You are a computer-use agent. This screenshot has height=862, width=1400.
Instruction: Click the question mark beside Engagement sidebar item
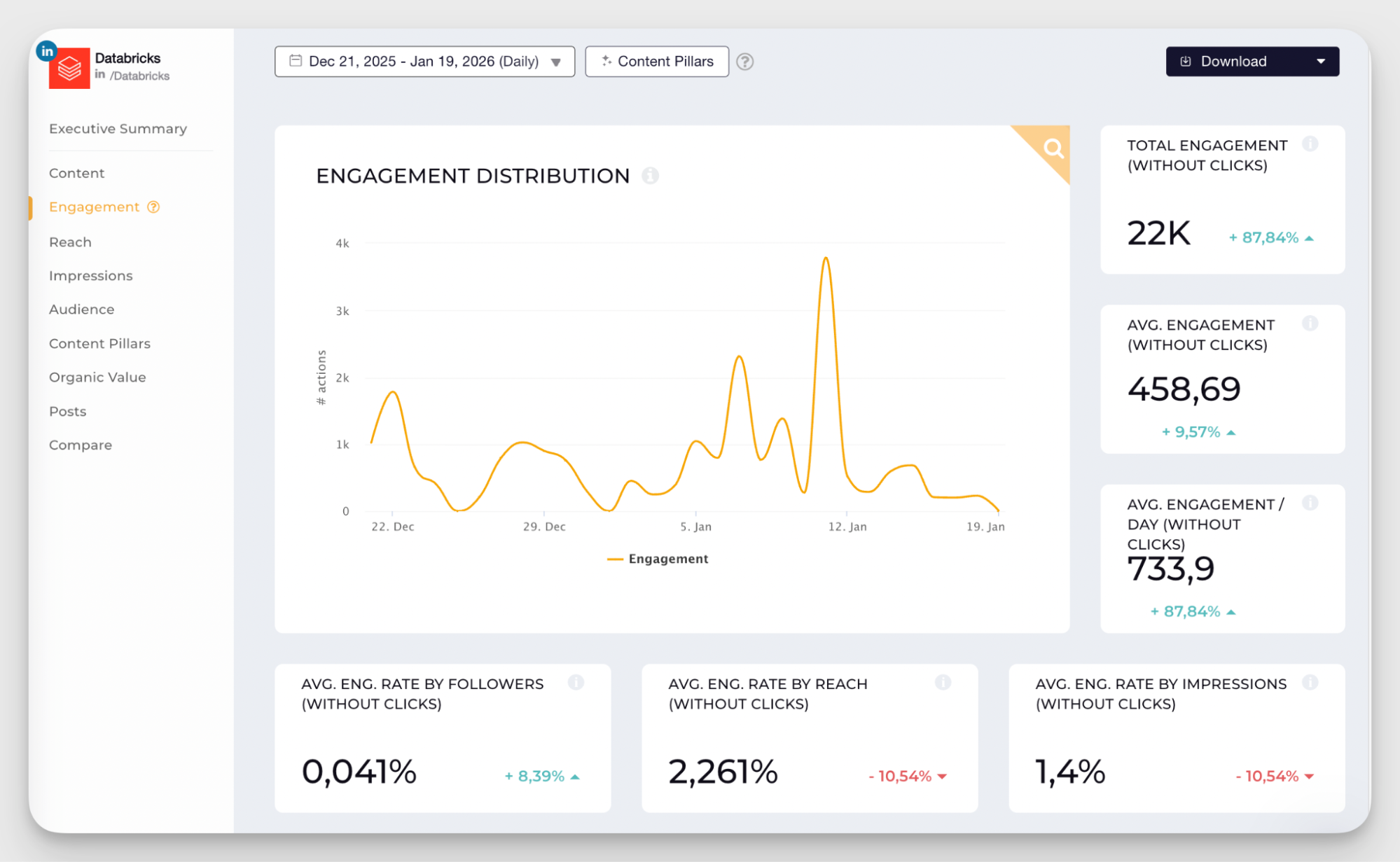coord(153,207)
